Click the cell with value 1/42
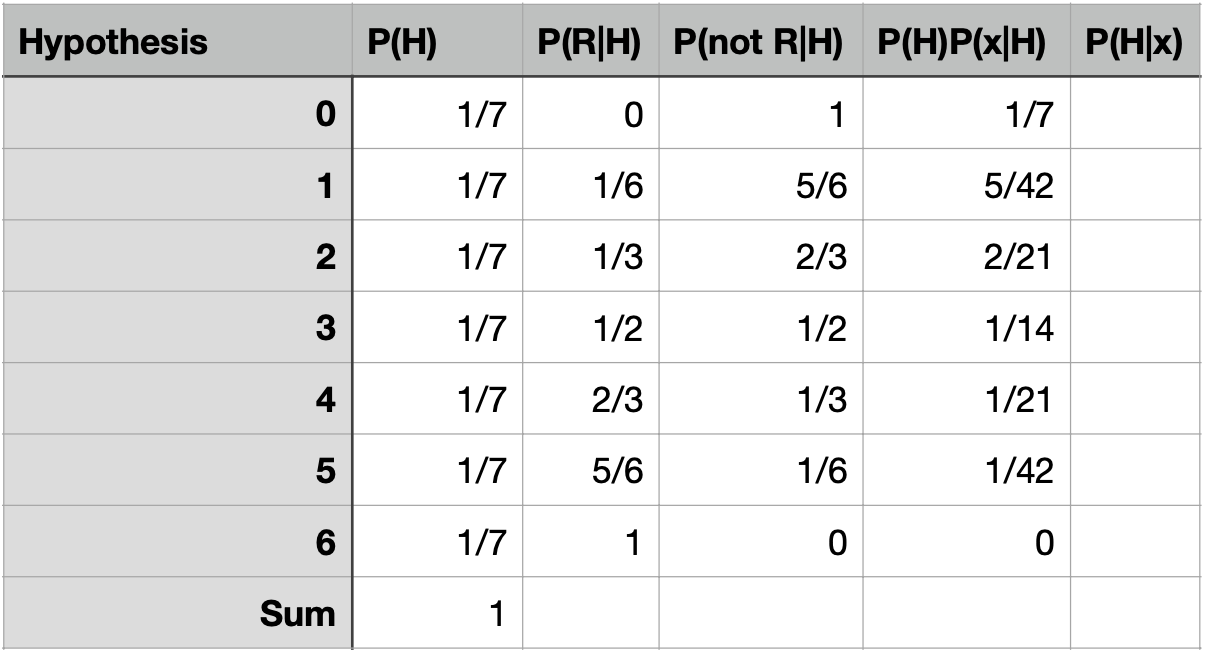Viewport: 1210px width, 658px height. pos(966,470)
